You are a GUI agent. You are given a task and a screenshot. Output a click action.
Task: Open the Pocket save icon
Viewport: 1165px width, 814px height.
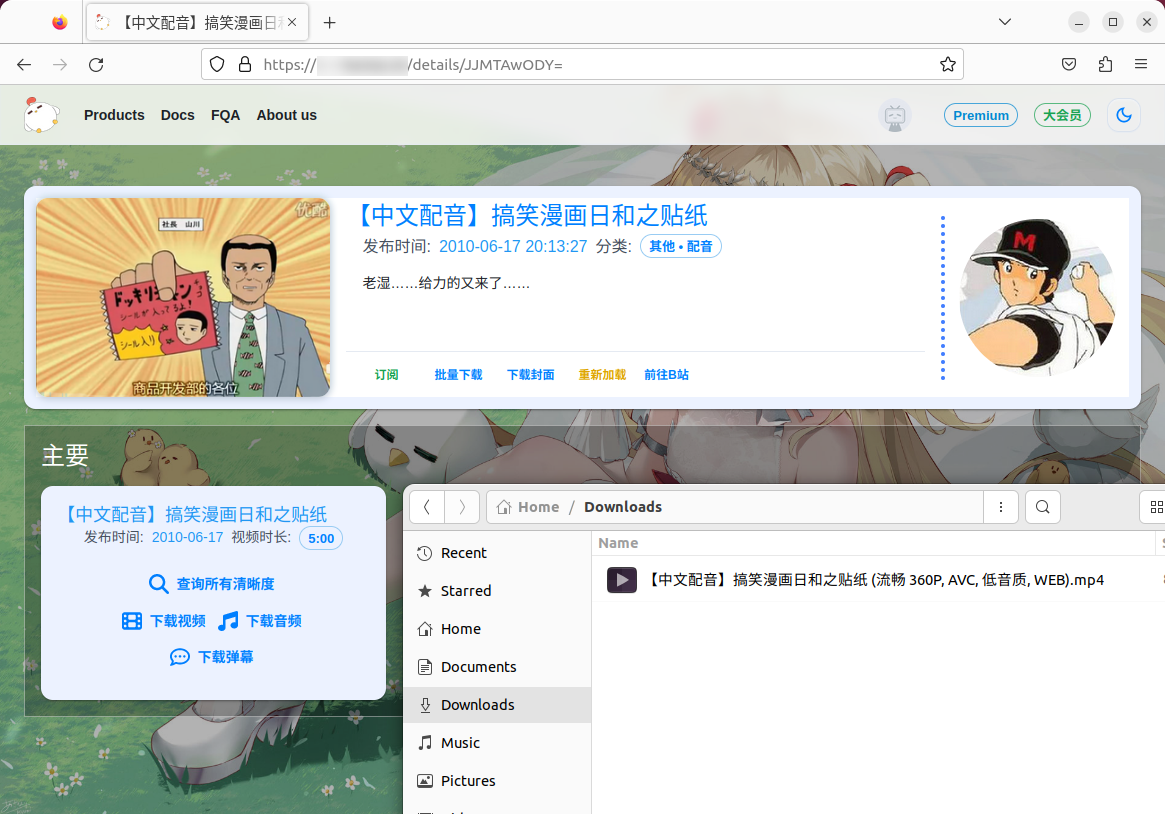coord(1069,65)
